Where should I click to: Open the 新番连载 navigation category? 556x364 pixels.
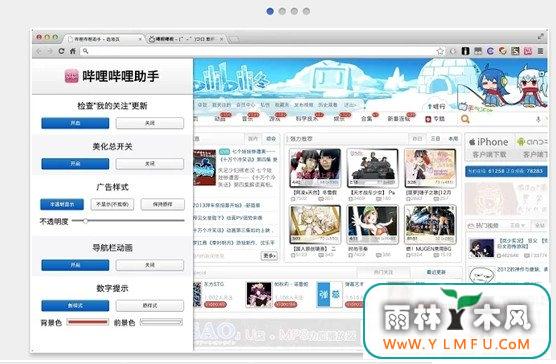coord(399,119)
